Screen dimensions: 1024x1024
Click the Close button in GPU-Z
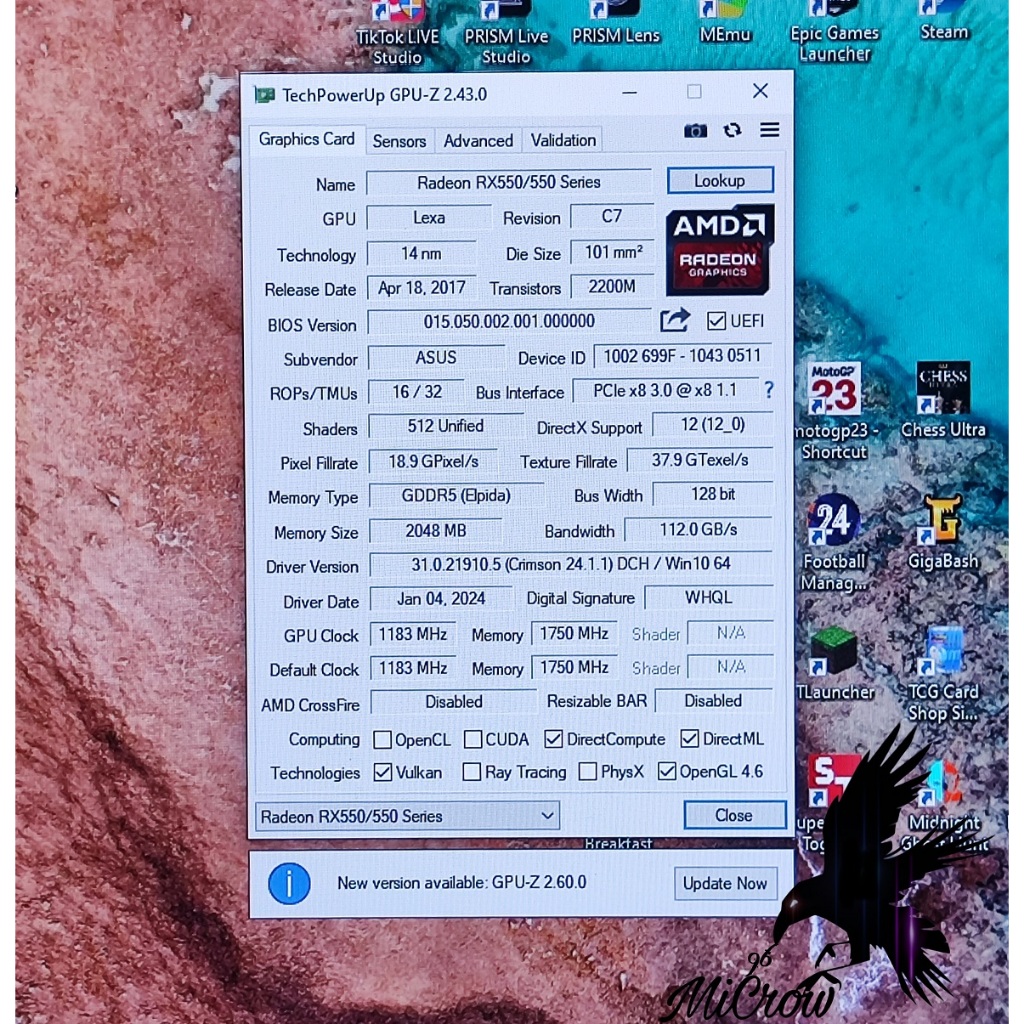pyautogui.click(x=734, y=815)
